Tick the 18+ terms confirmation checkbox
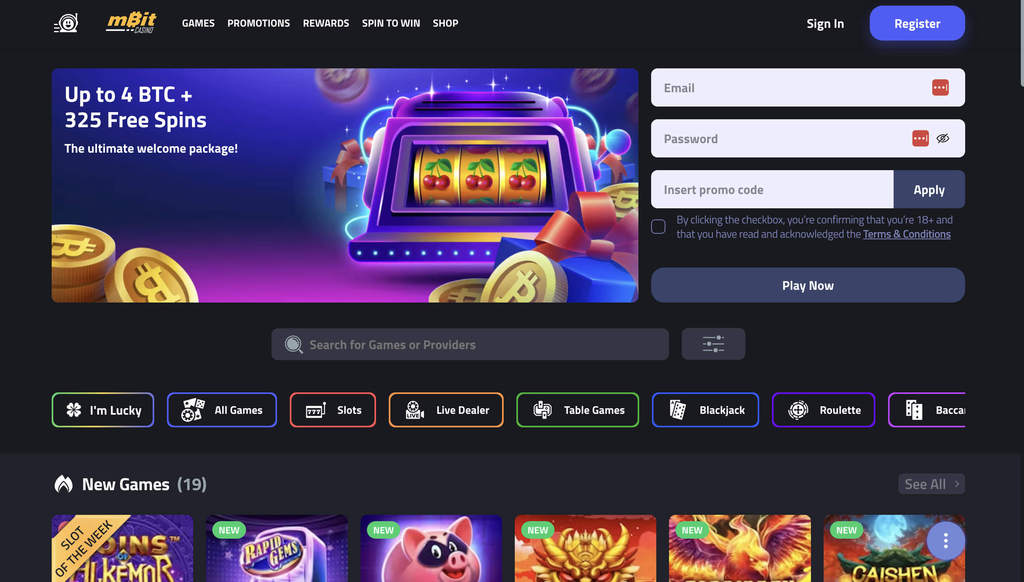The height and width of the screenshot is (582, 1024). tap(658, 227)
